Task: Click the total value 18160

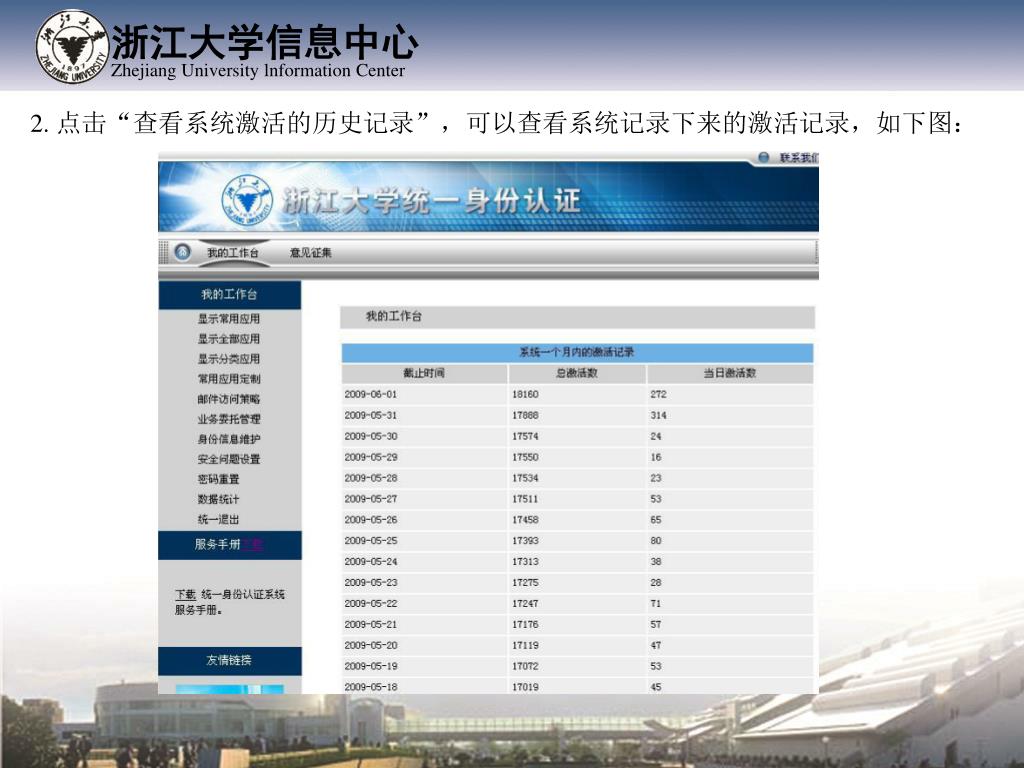Action: pos(525,394)
